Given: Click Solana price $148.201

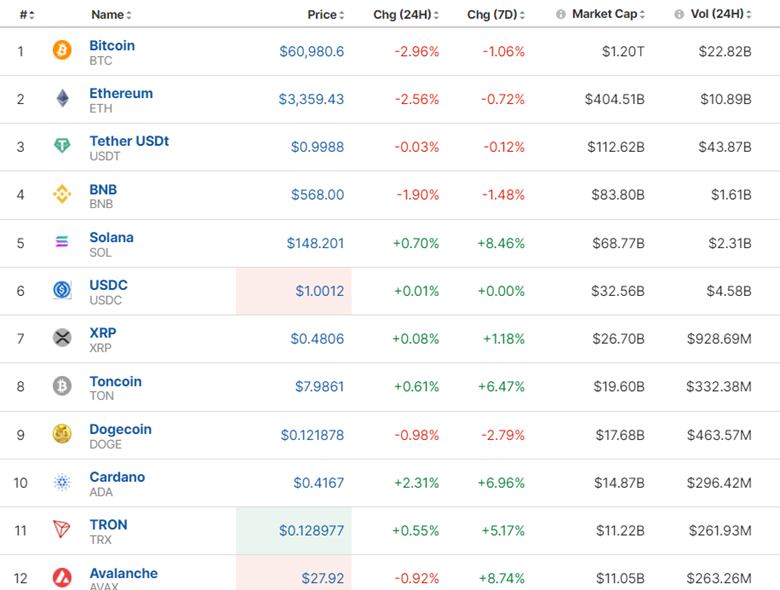Looking at the screenshot, I should 315,243.
